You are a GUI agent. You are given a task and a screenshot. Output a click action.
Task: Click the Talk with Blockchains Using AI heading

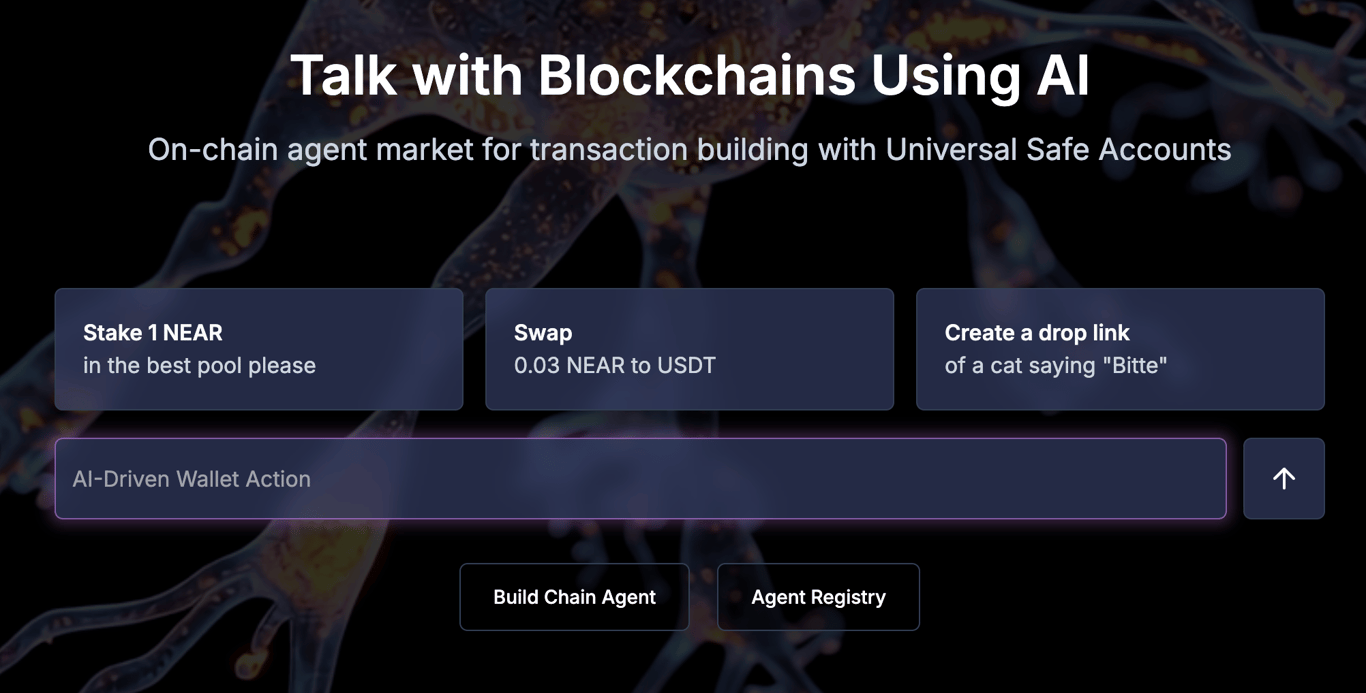pos(690,75)
